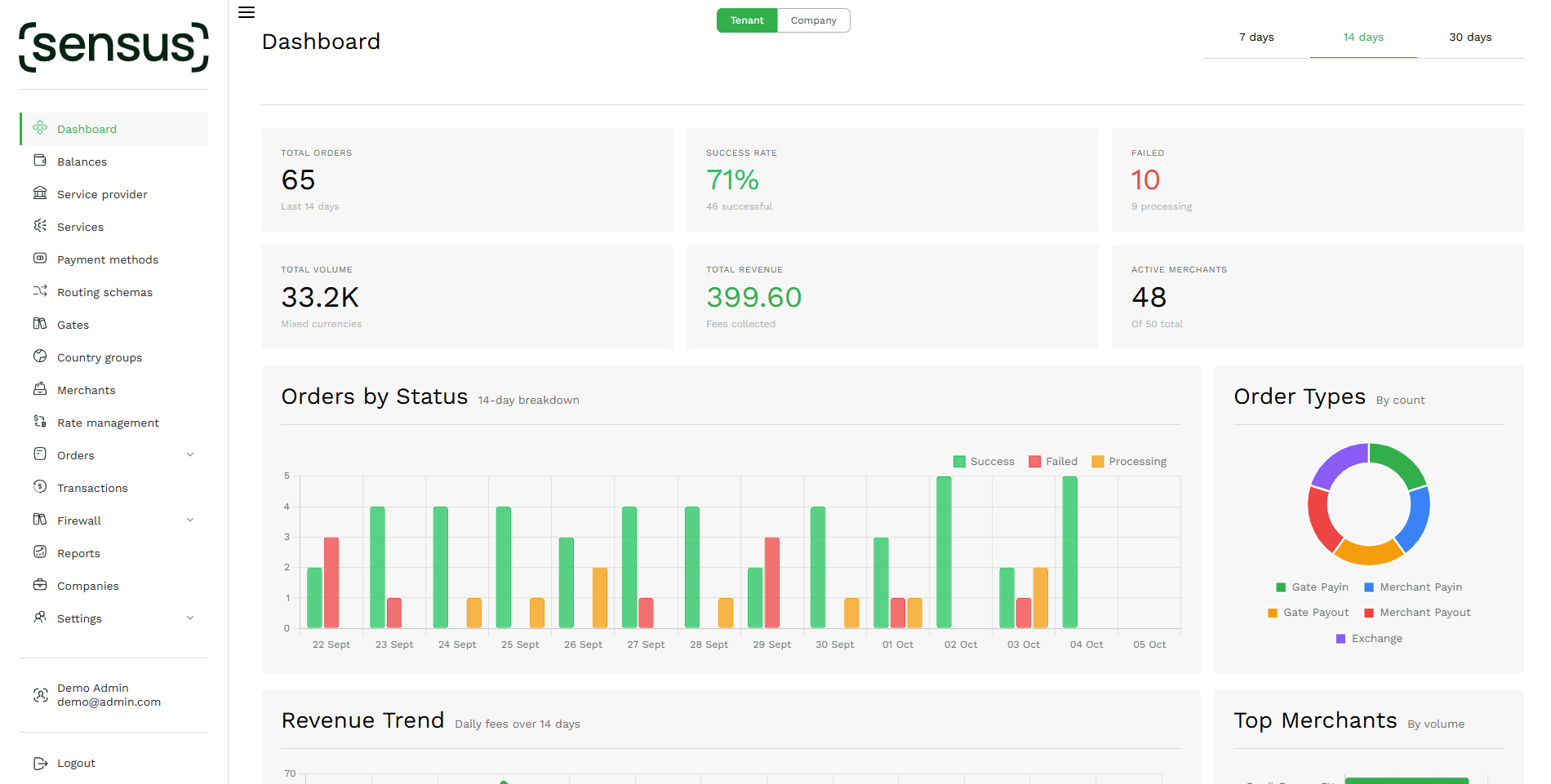Toggle Failed series in chart legend

coord(1053,462)
